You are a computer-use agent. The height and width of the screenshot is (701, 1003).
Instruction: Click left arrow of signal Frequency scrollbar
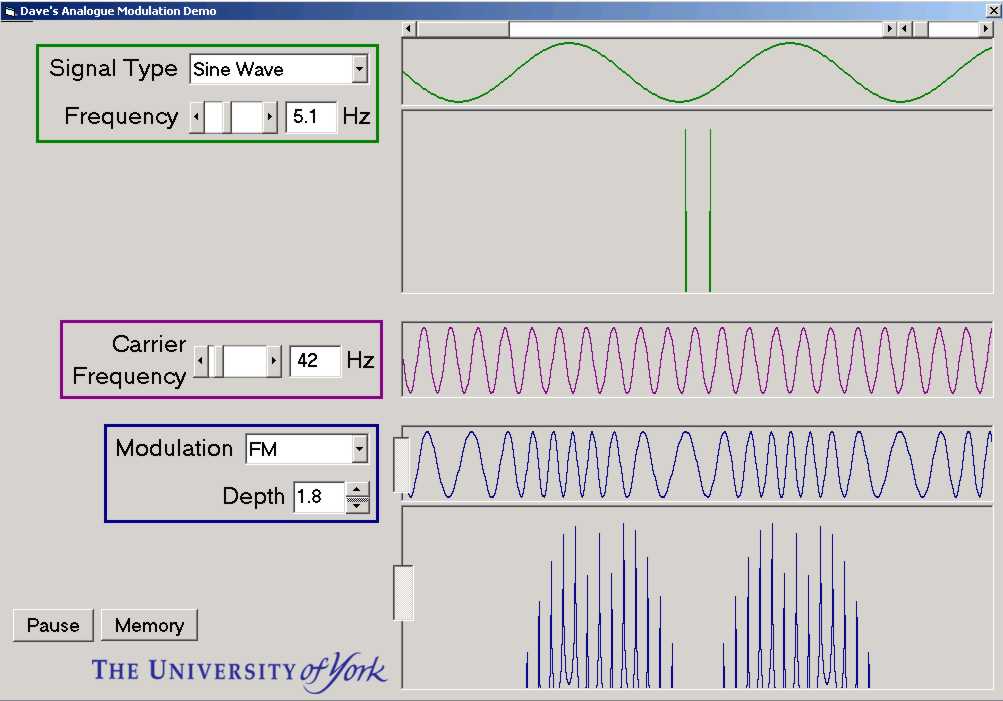(x=197, y=117)
